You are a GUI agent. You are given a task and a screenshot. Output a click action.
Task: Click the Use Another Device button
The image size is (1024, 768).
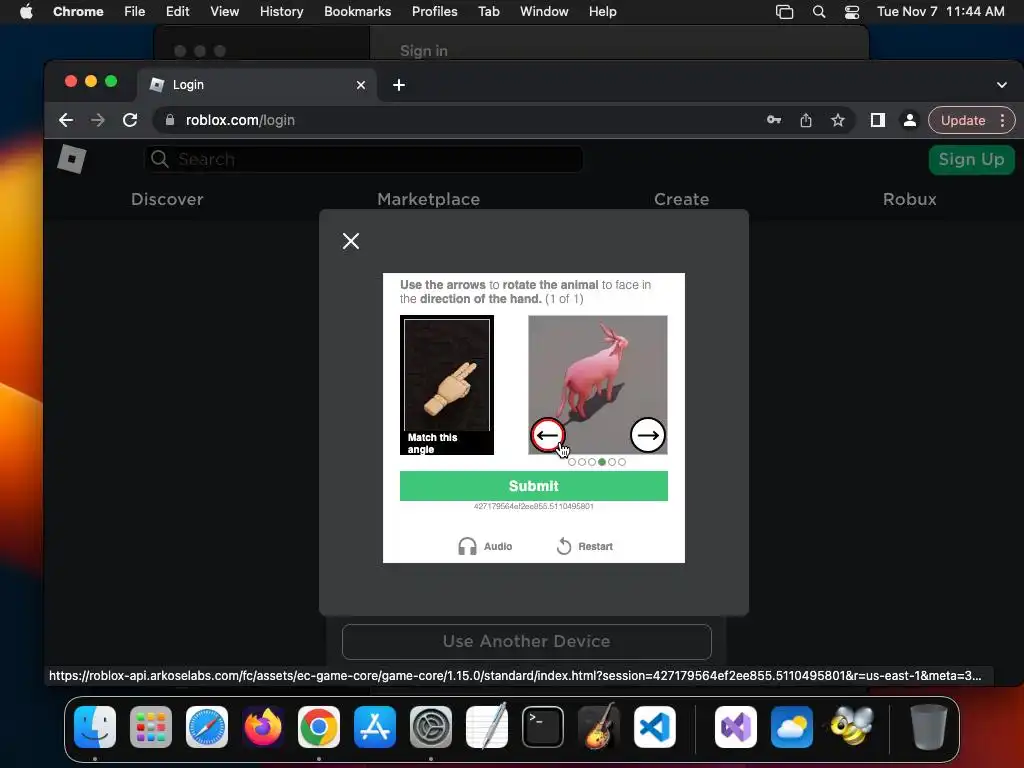pyautogui.click(x=526, y=641)
